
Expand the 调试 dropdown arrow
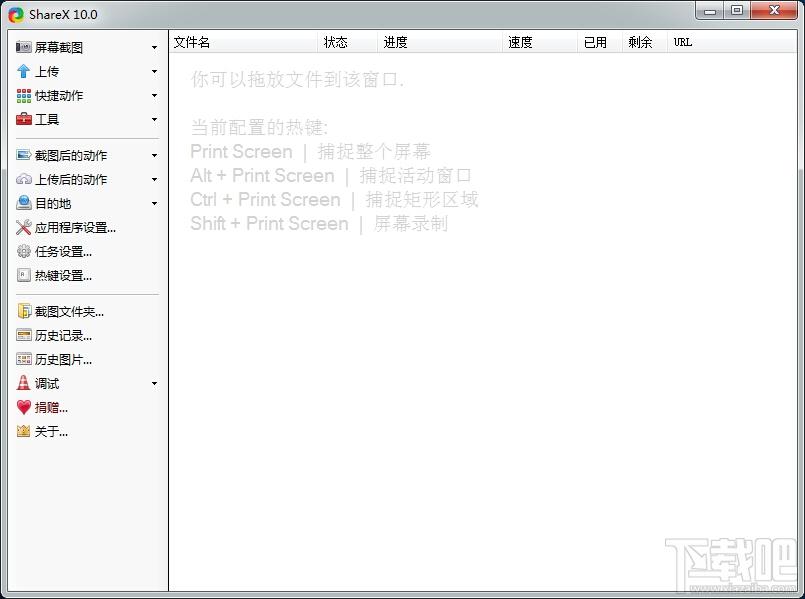155,384
